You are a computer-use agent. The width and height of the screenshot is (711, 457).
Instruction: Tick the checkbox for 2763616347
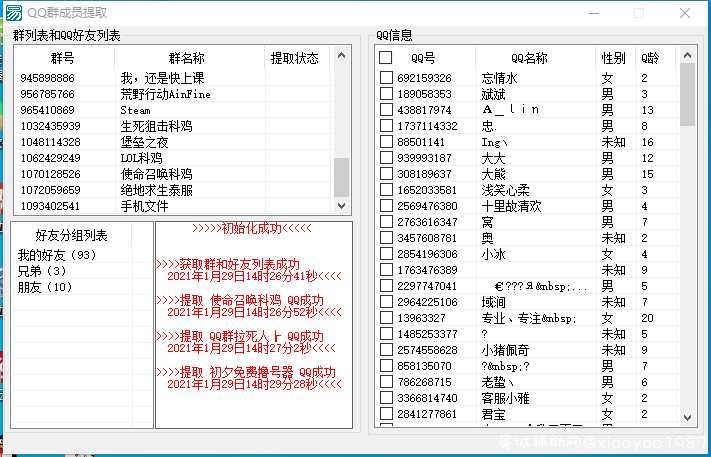(x=386, y=222)
